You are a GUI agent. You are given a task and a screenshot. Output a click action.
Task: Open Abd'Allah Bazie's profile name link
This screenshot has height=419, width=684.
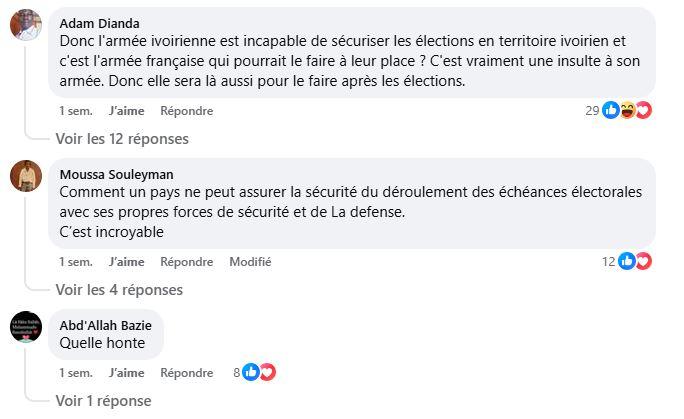106,325
